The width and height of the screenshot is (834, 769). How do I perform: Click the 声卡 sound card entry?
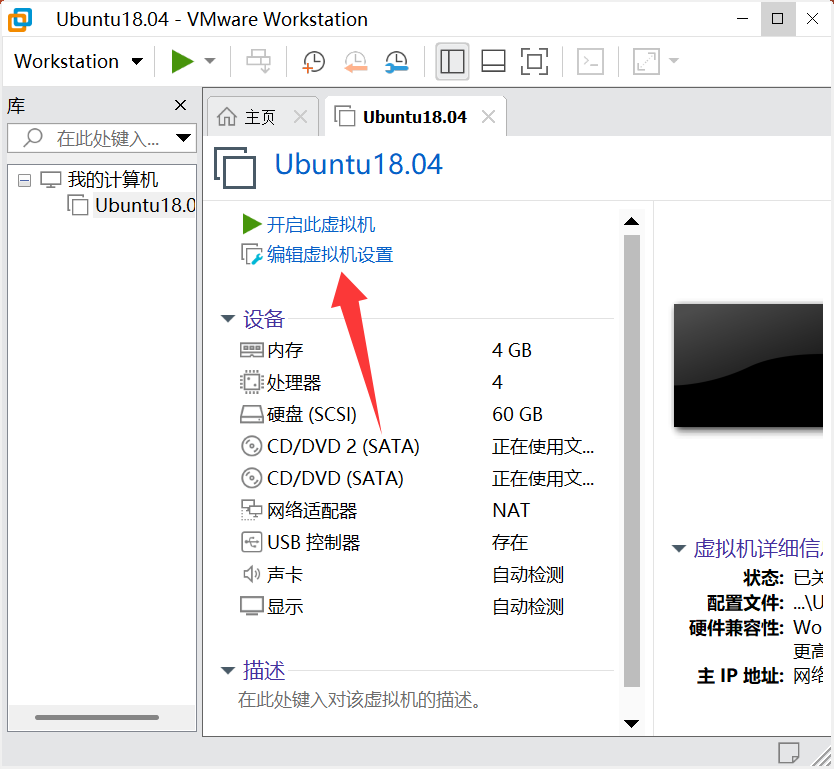pyautogui.click(x=285, y=574)
